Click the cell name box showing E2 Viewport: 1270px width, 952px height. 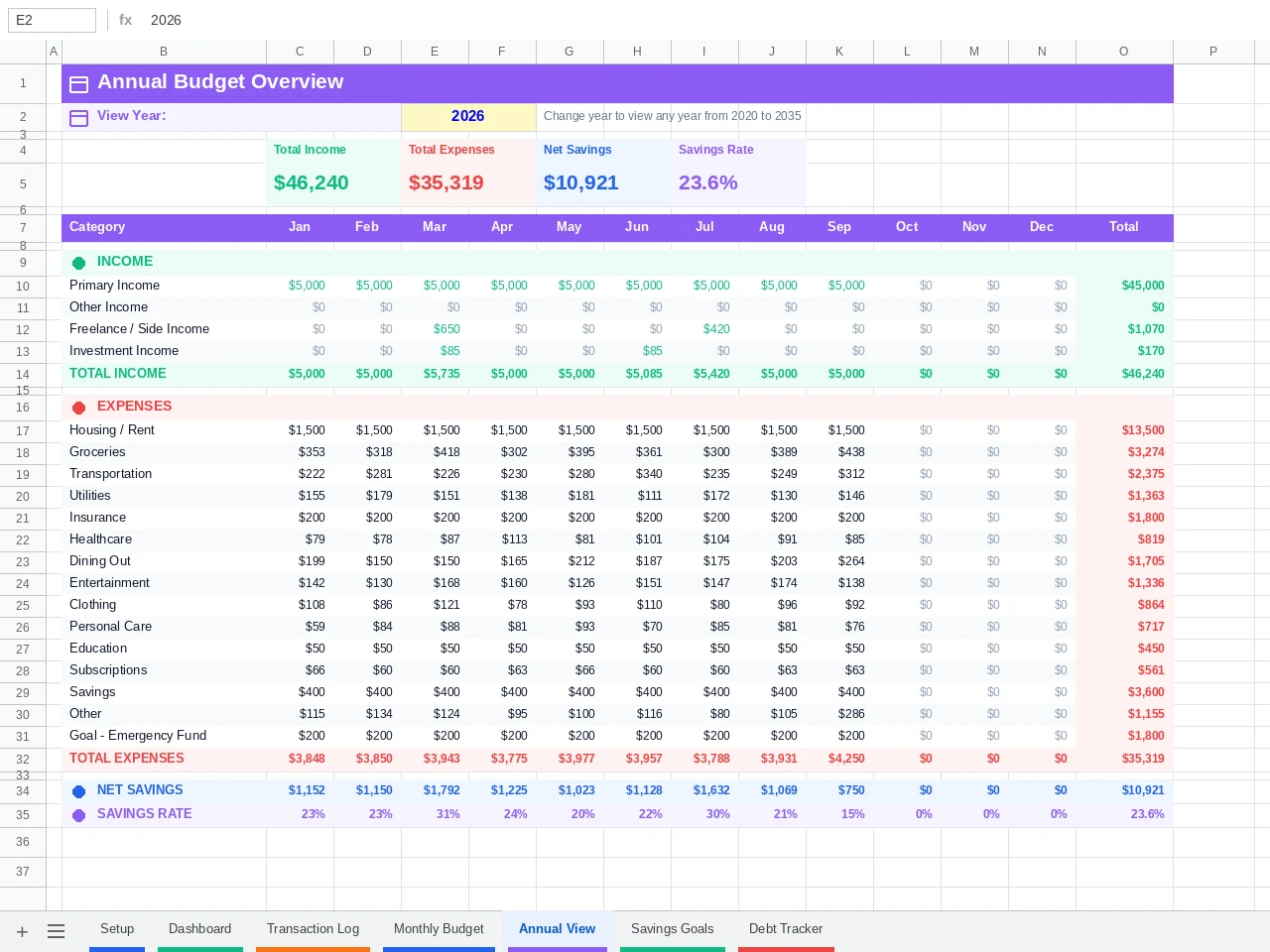52,20
